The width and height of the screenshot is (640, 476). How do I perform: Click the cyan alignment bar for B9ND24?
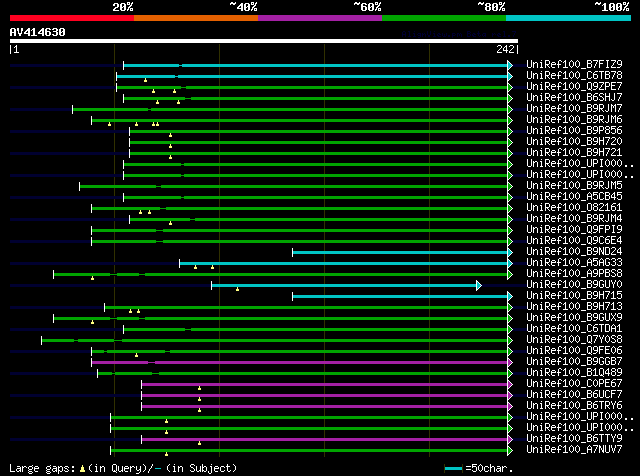pos(400,253)
